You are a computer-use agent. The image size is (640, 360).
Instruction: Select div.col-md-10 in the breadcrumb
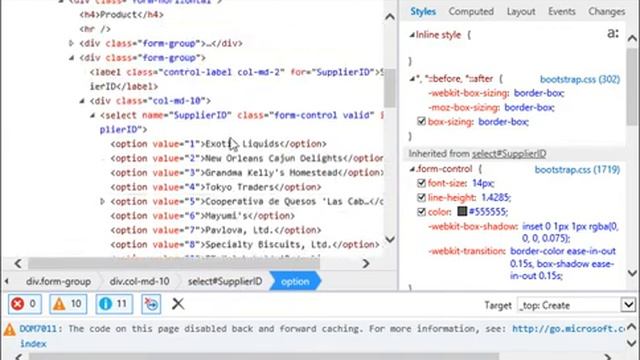point(139,282)
